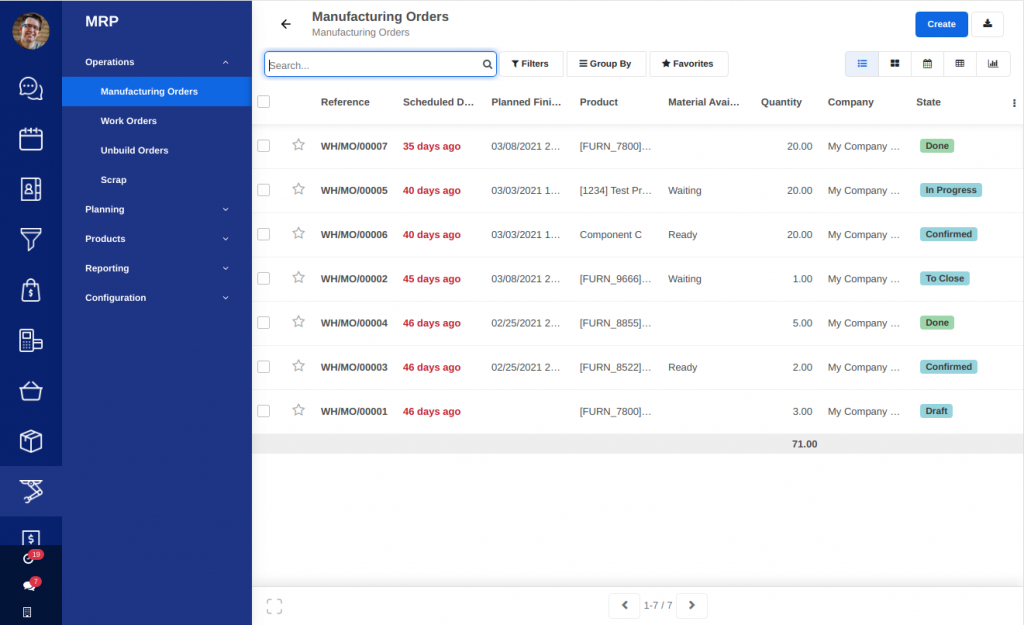Open the Discuss app from the sidebar

coord(30,88)
